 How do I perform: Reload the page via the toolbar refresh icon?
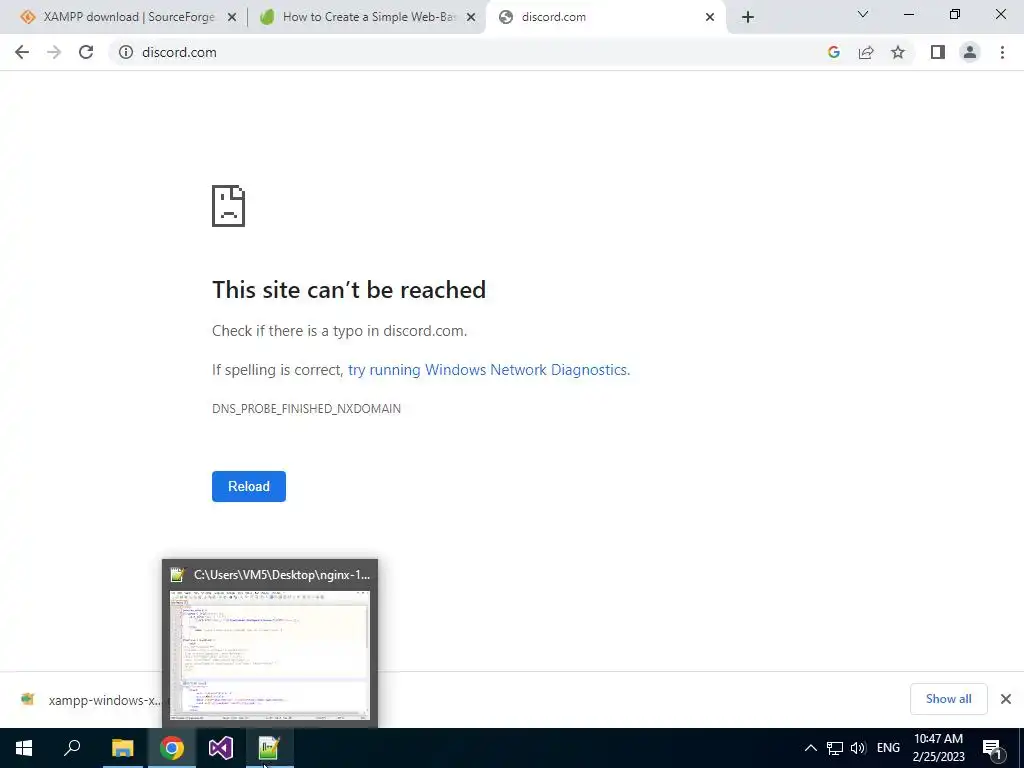coord(86,52)
